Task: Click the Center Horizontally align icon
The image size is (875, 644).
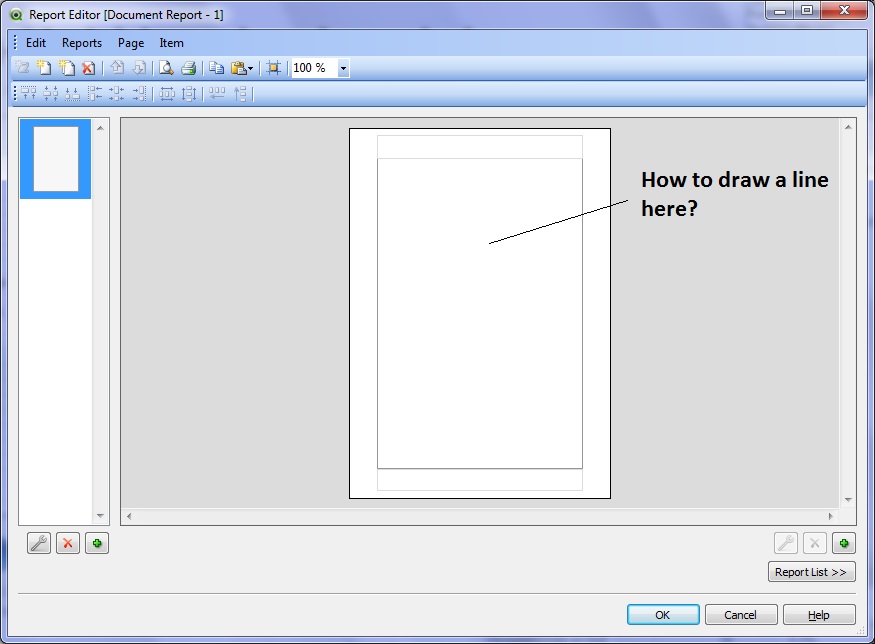Action: [x=117, y=93]
